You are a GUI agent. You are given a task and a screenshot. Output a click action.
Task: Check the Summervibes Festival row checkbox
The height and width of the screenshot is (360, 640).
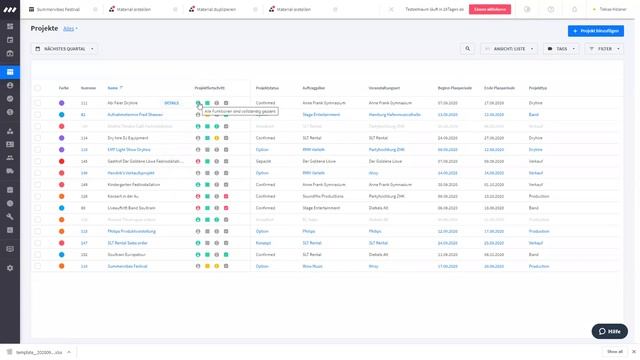pos(38,266)
